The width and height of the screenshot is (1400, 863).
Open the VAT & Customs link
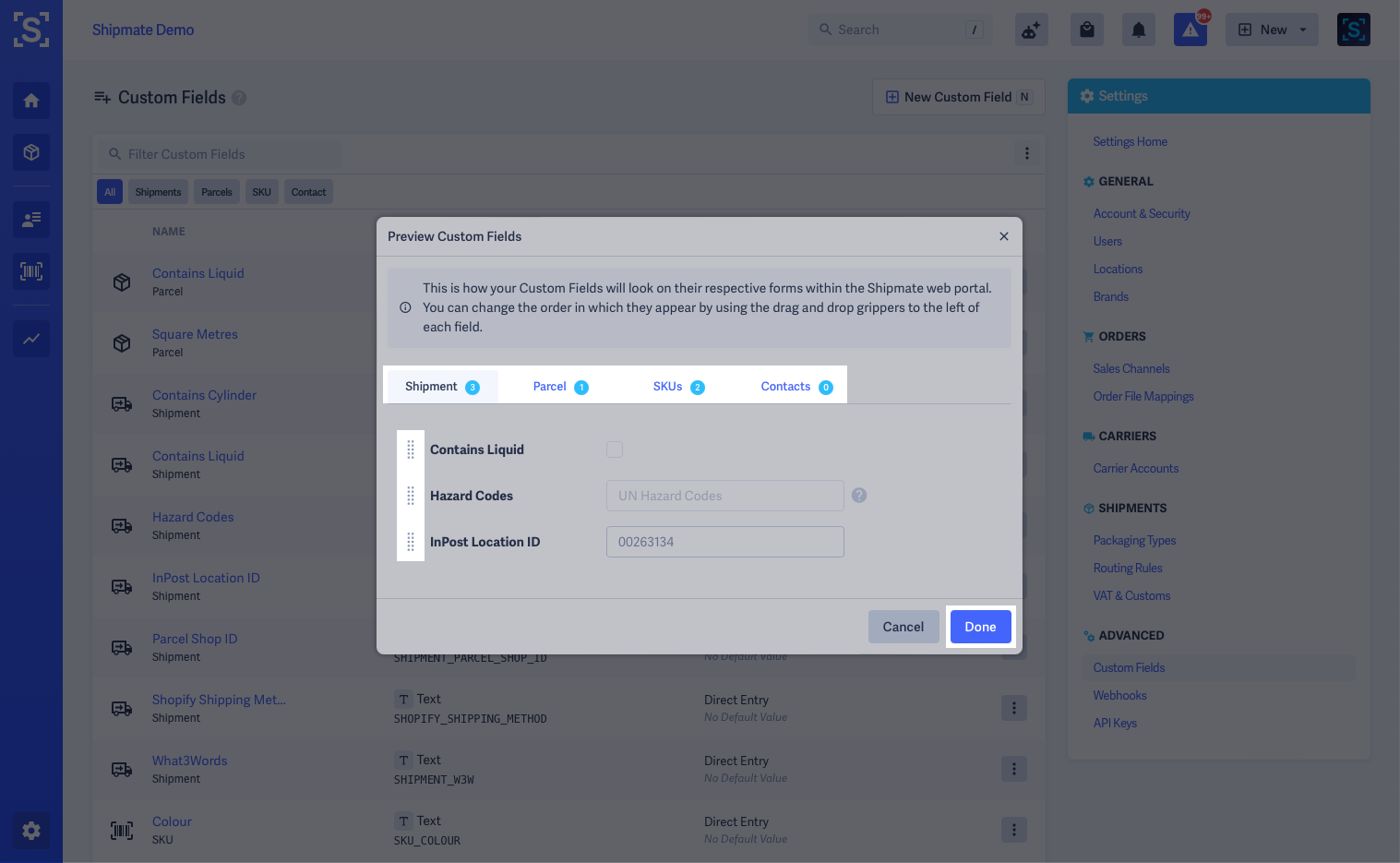point(1131,596)
